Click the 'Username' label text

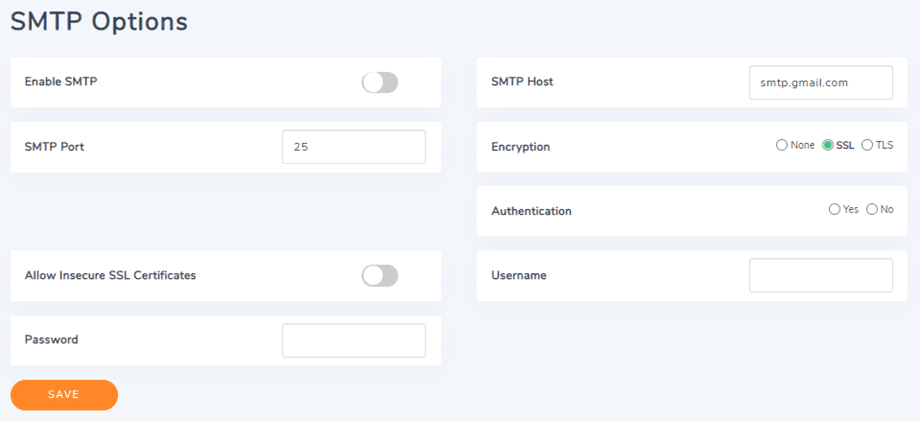point(519,275)
